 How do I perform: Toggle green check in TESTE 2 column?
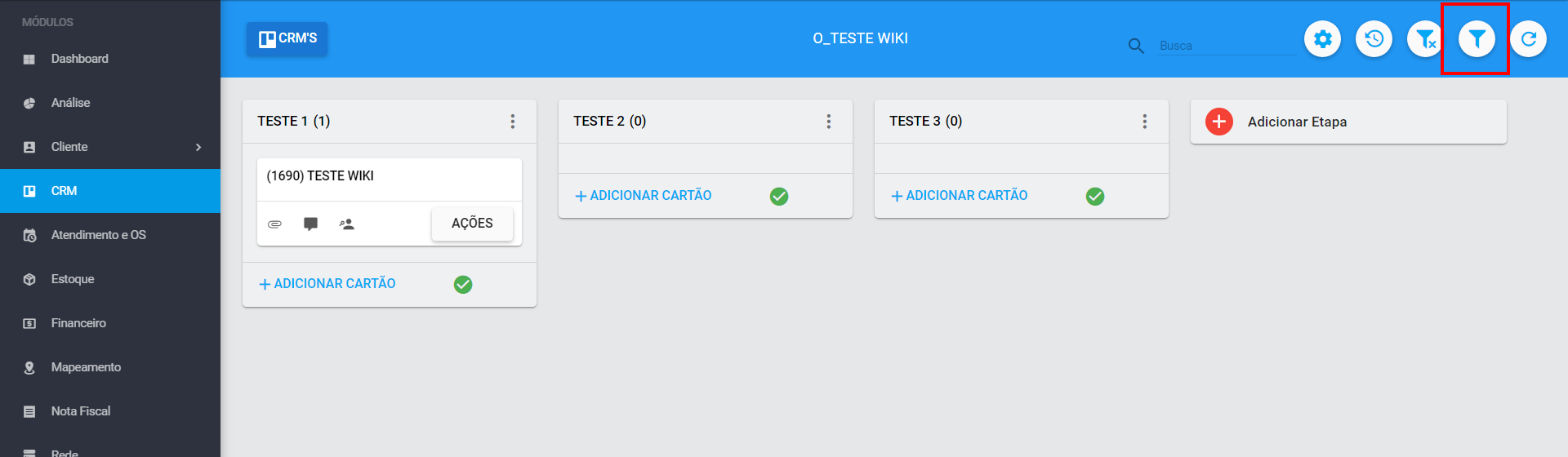779,196
